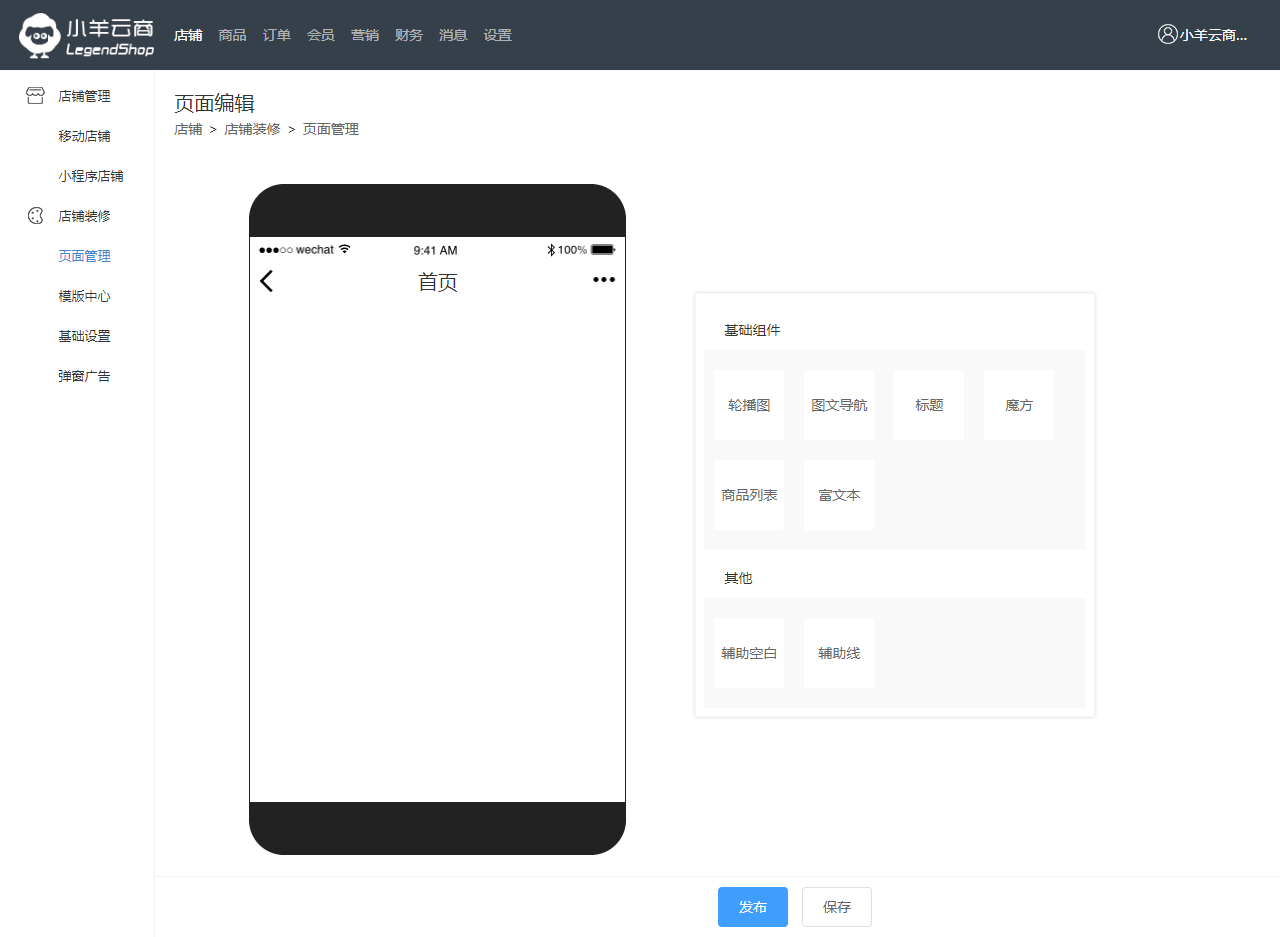Add the 魔方 component tile
This screenshot has width=1280, height=937.
[1019, 405]
